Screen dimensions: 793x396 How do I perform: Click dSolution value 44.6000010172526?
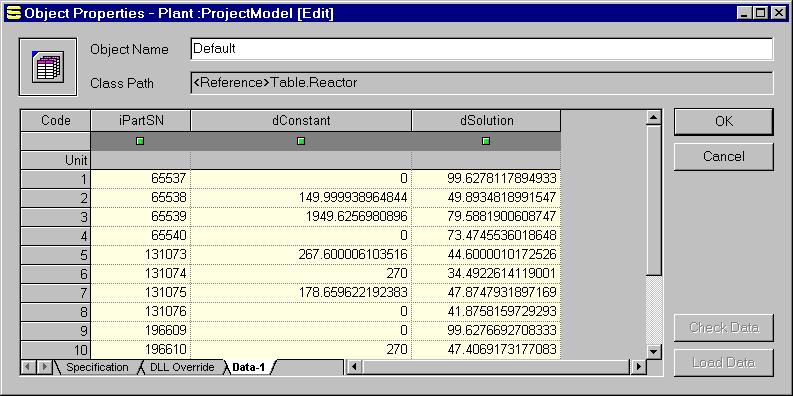tap(486, 254)
